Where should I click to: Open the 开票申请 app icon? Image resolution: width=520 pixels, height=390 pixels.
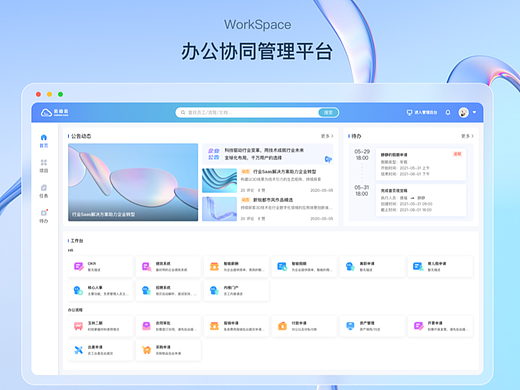418,326
